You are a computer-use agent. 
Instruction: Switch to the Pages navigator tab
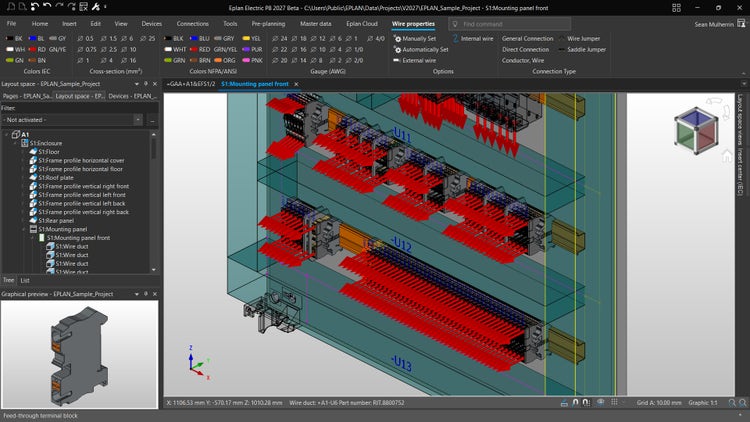(27, 96)
